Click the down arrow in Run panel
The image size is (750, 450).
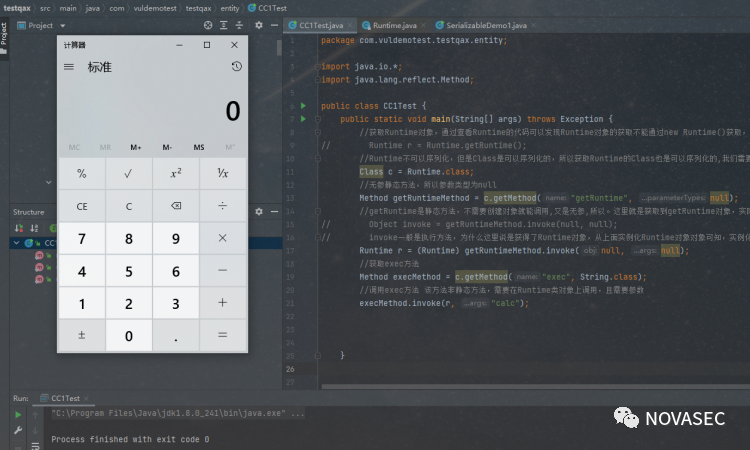35,430
